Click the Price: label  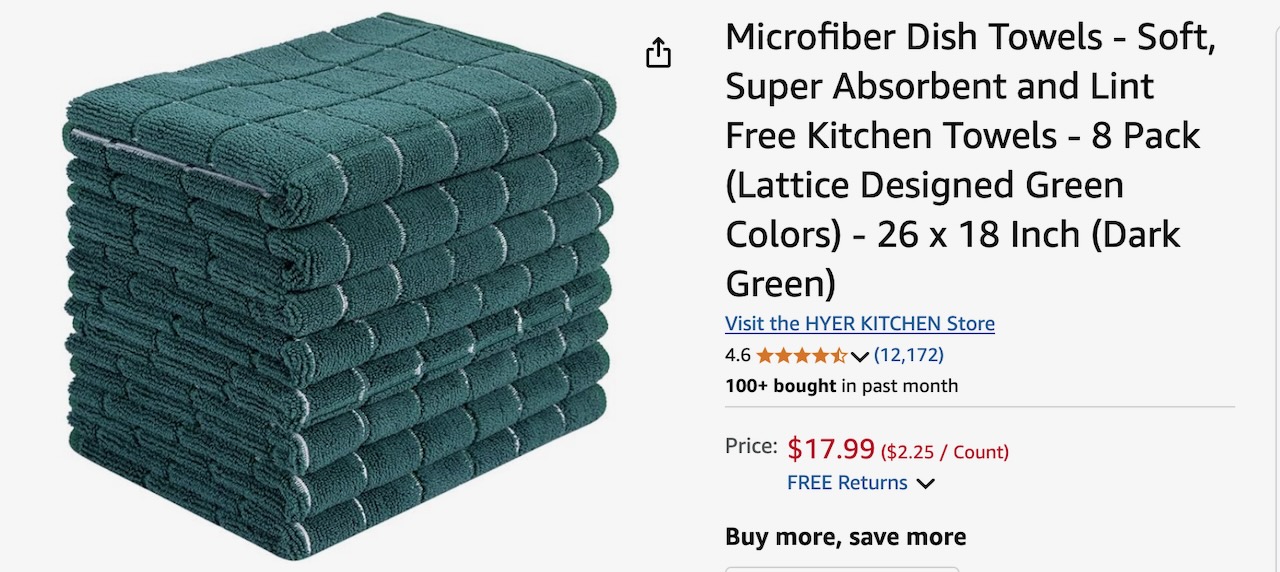[x=751, y=446]
